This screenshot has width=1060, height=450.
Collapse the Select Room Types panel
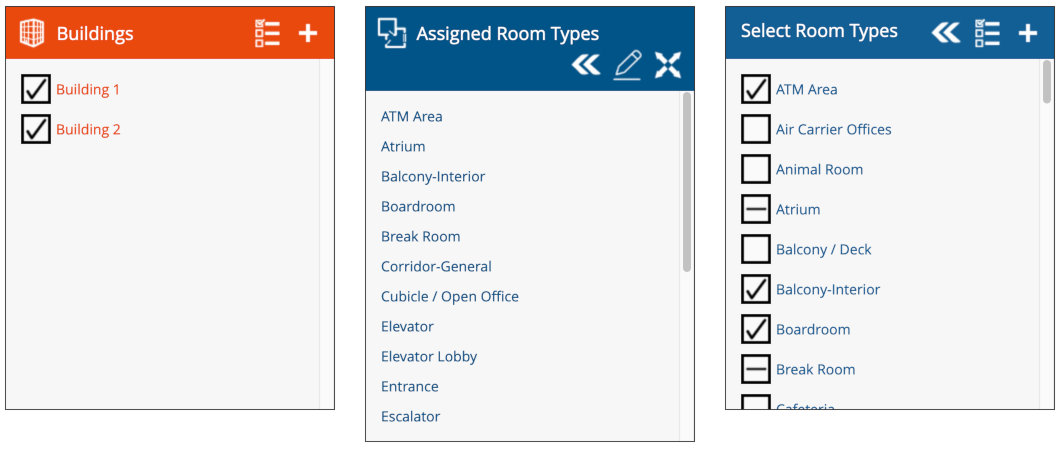pos(945,33)
